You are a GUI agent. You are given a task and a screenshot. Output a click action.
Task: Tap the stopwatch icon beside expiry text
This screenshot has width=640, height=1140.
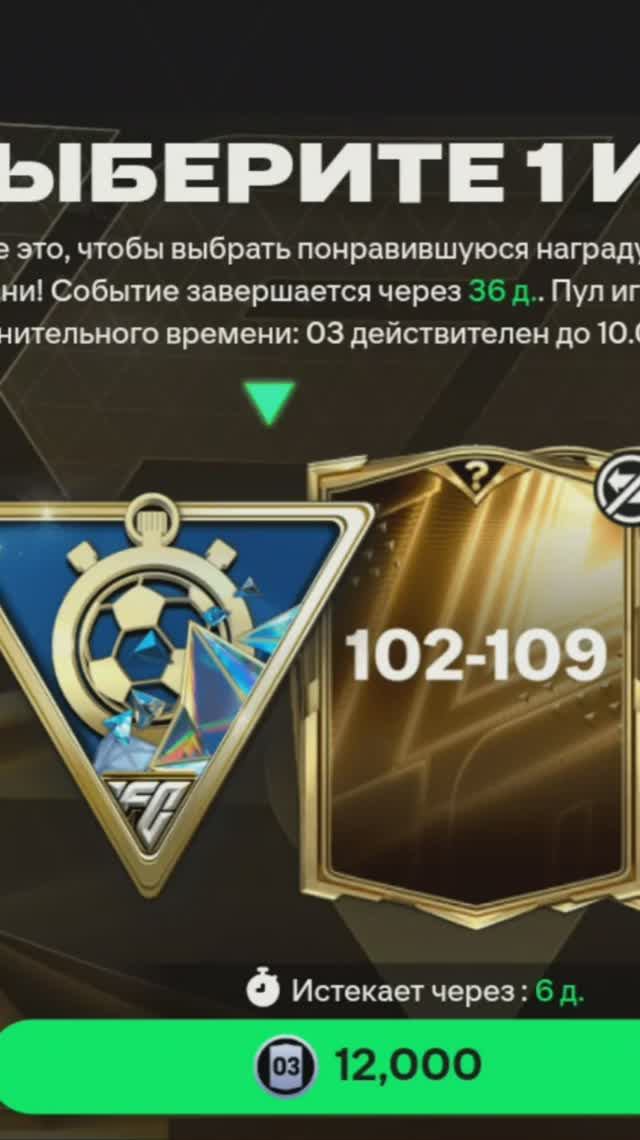pyautogui.click(x=263, y=990)
